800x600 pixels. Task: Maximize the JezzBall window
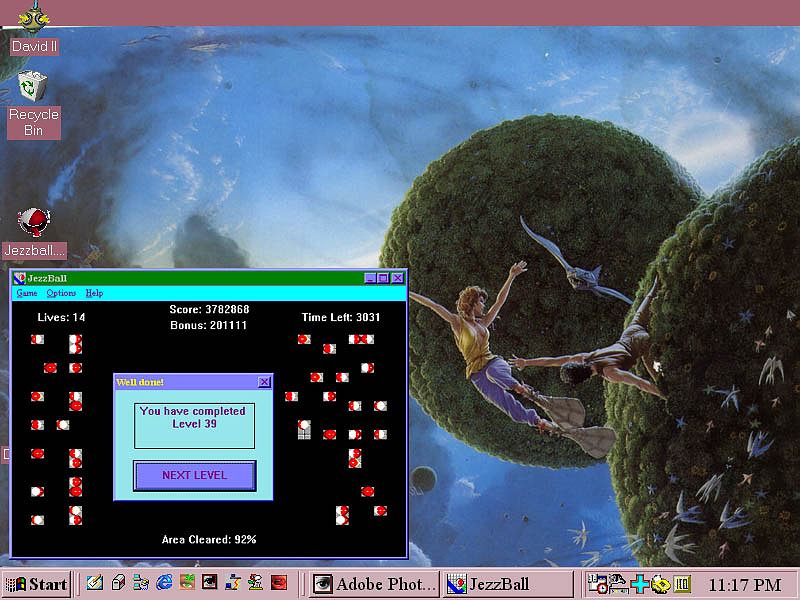383,278
